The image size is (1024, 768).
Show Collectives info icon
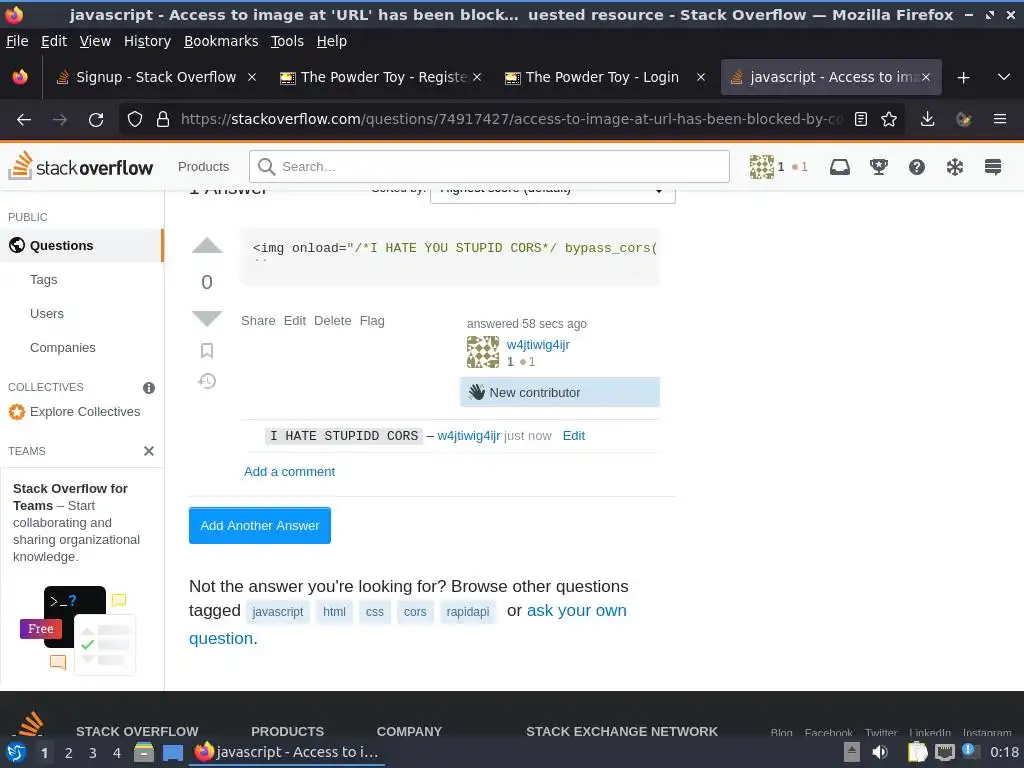pos(149,388)
